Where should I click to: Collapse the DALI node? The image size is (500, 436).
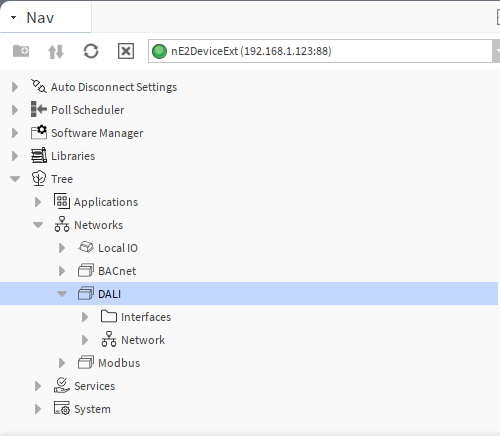pyautogui.click(x=62, y=294)
